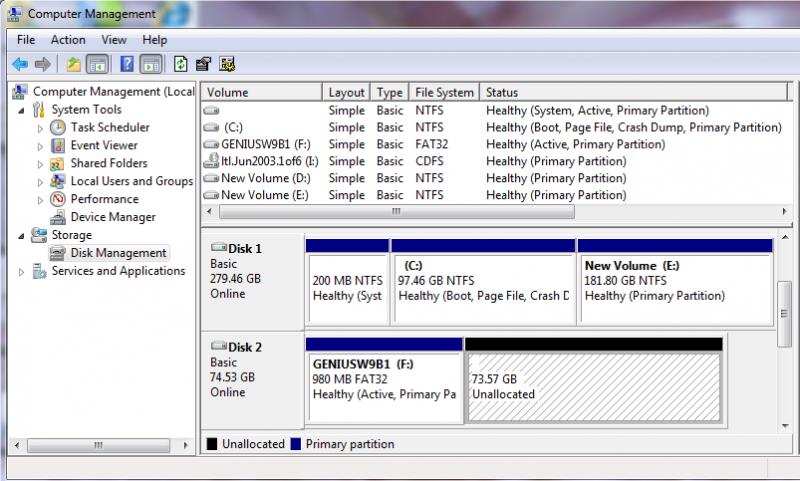Sort by the File System column header
Viewport: 800px width, 481px height.
point(443,92)
